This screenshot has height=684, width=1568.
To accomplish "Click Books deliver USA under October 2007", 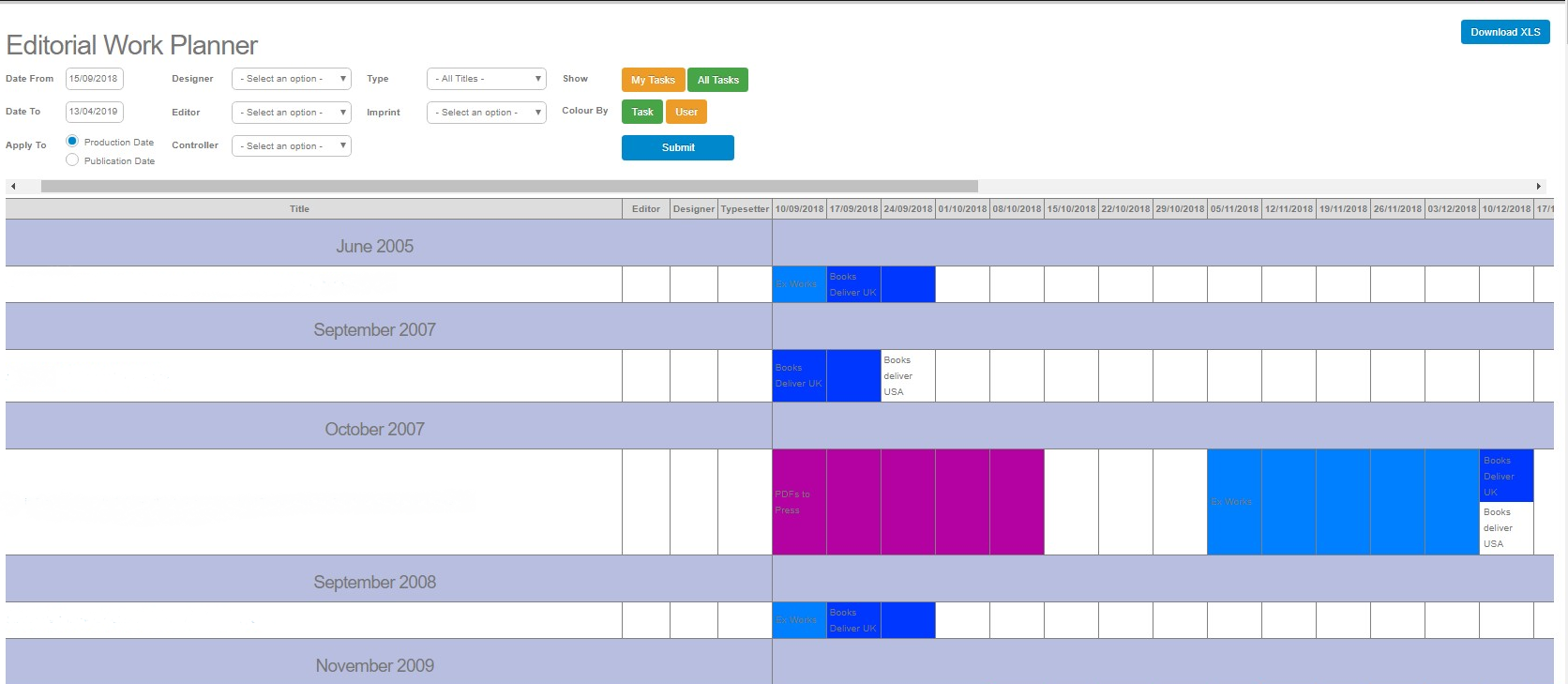I will 1506,528.
